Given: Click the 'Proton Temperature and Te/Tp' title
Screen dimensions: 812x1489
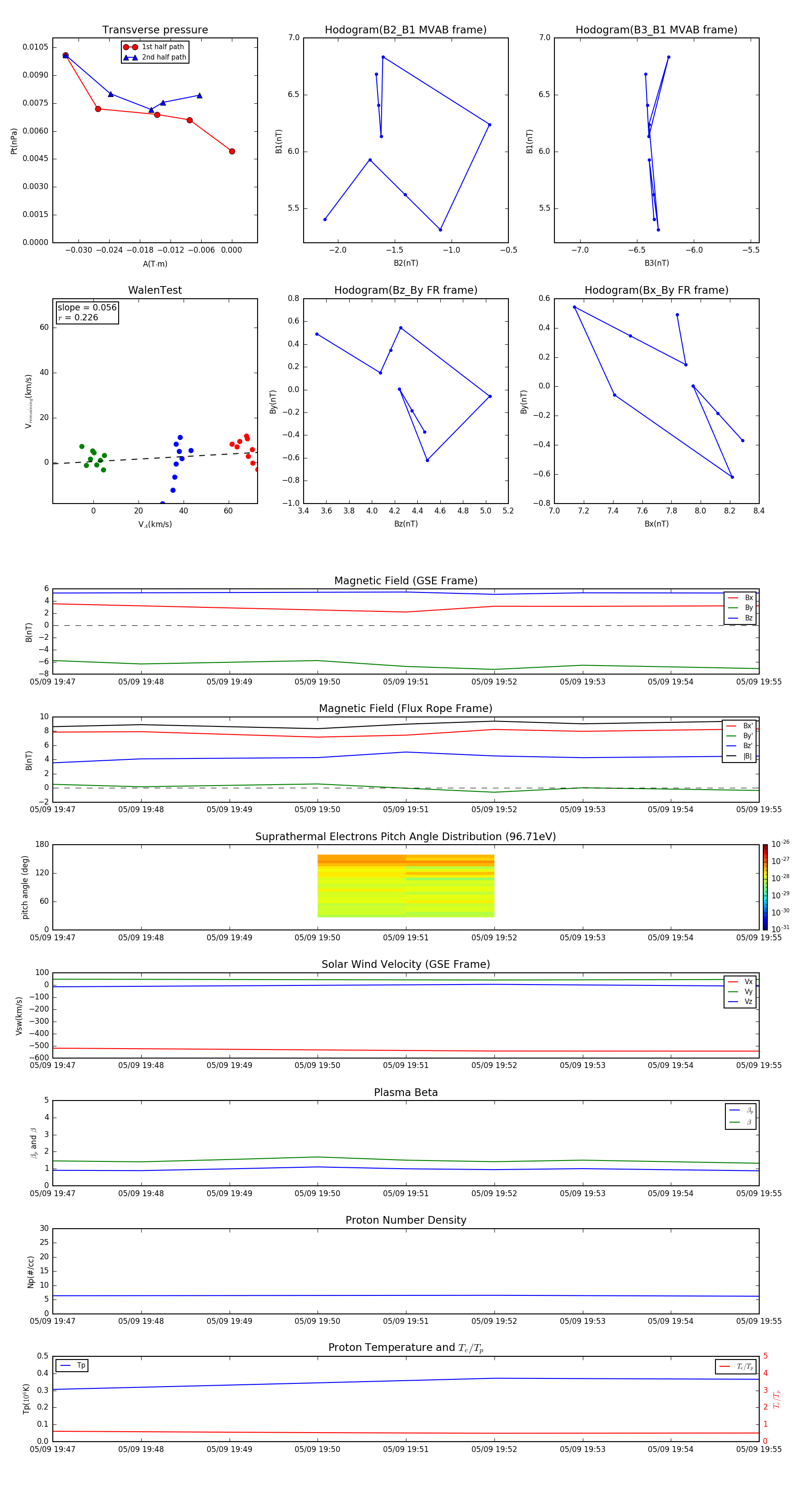Looking at the screenshot, I should (x=406, y=1348).
